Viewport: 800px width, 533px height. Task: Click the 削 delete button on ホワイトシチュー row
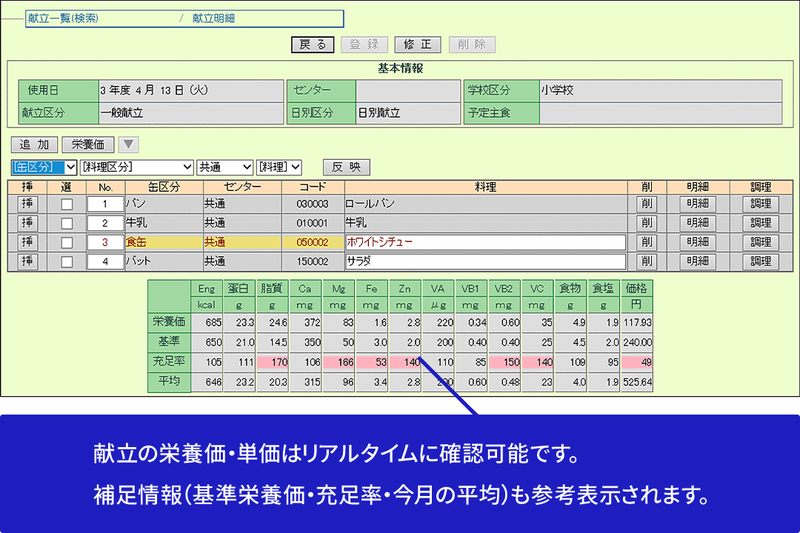point(646,242)
